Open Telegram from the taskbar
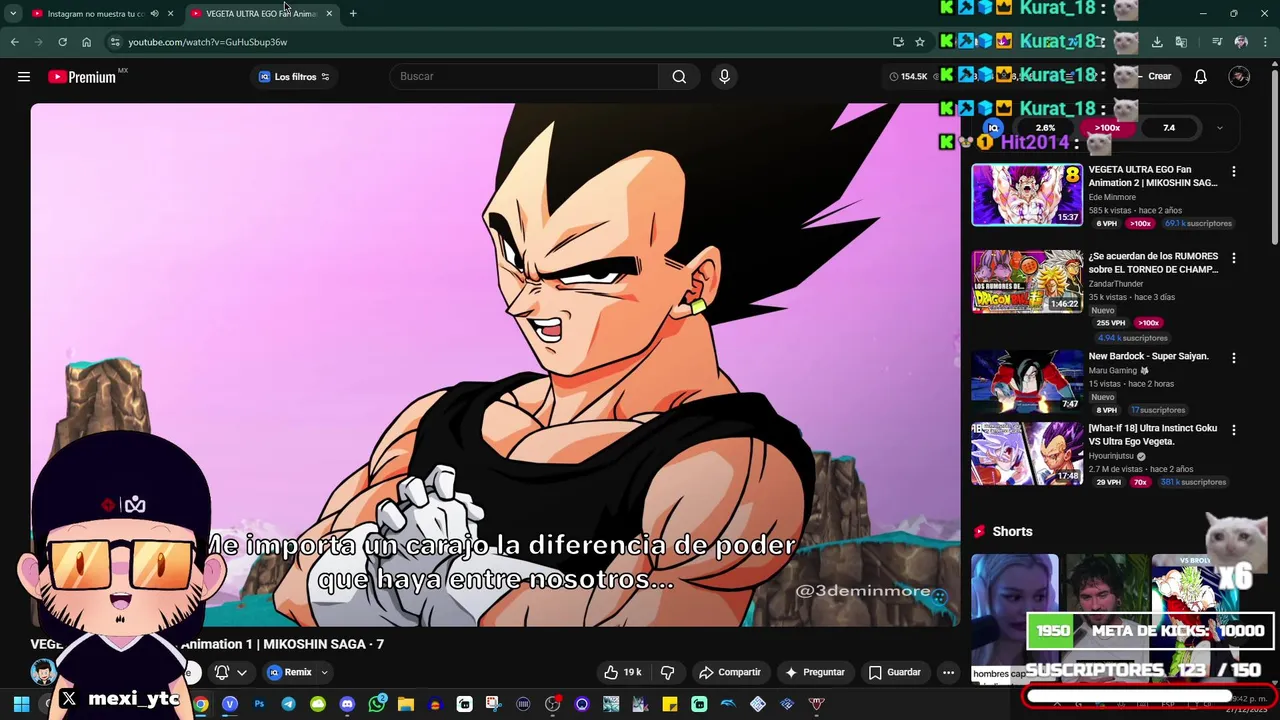The height and width of the screenshot is (720, 1280). tap(288, 705)
